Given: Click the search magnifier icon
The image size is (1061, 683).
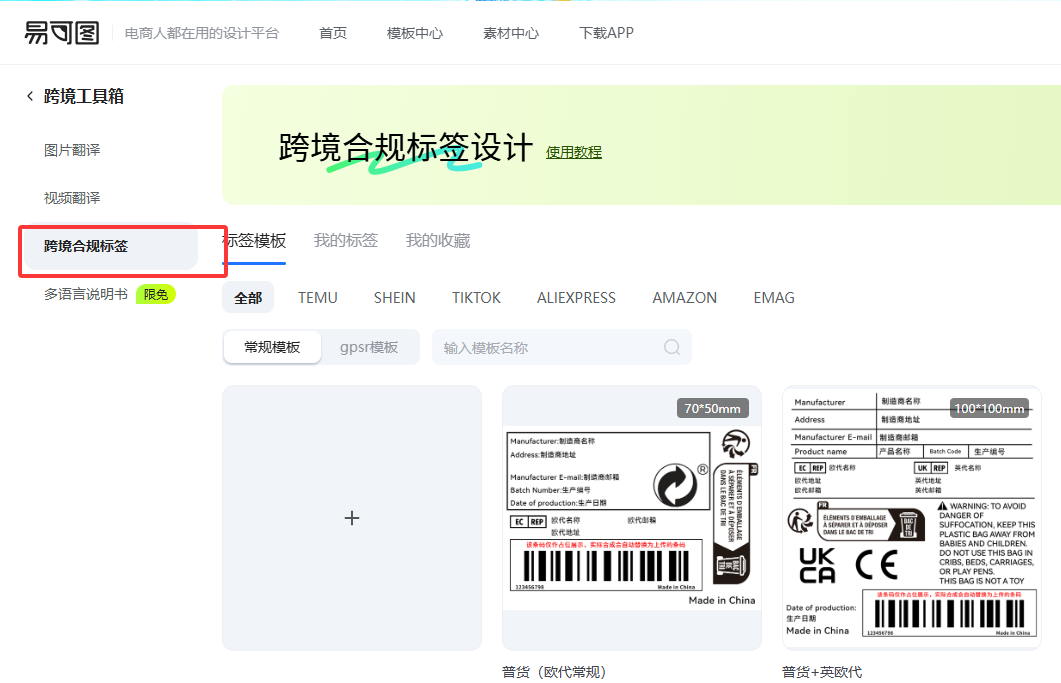Looking at the screenshot, I should pos(672,347).
